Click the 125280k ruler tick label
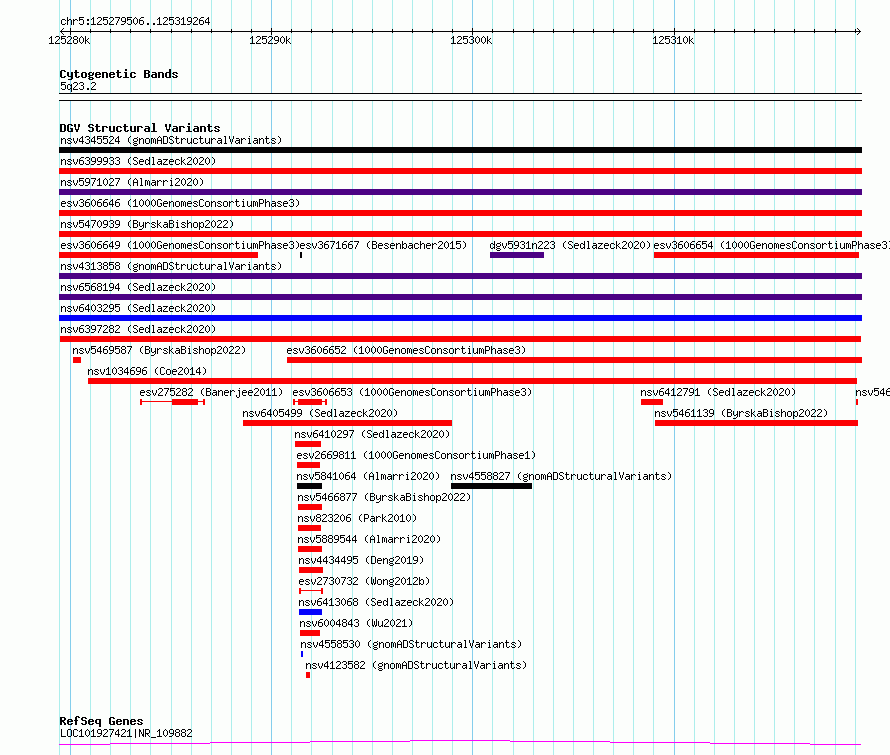Viewport: 890px width, 755px height. (69, 41)
